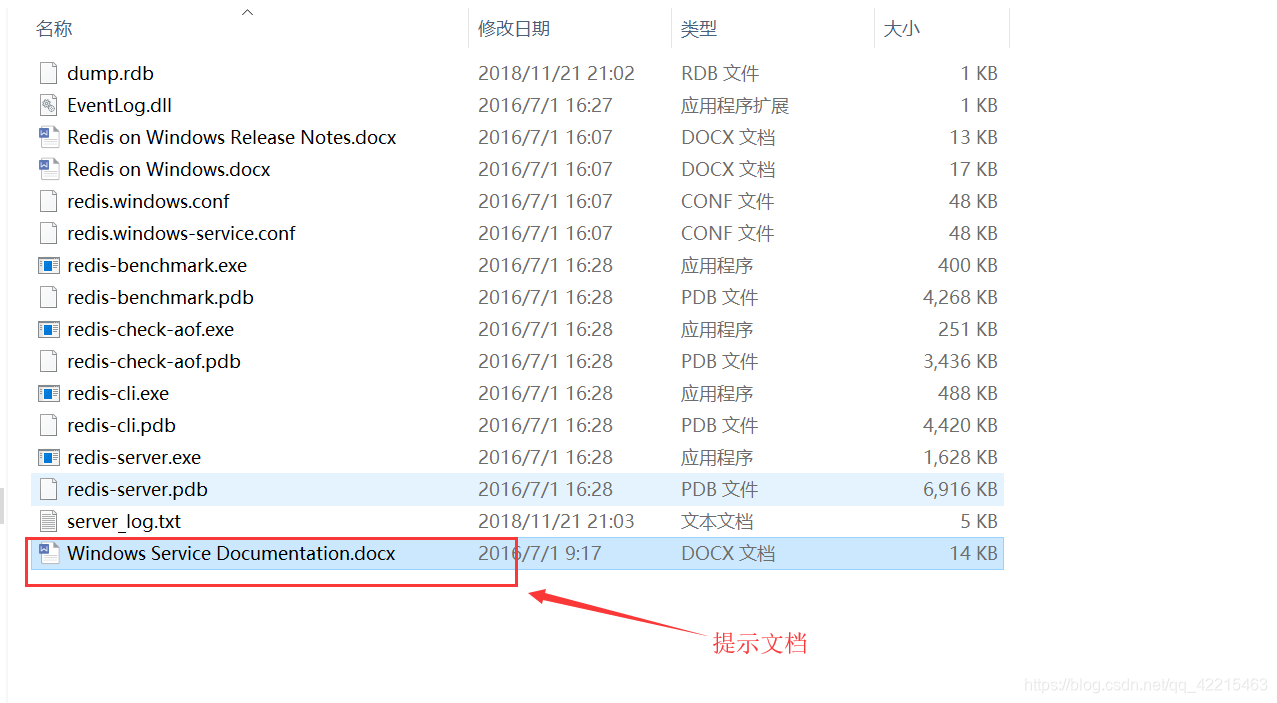Select the redis-server.exe file name
The image size is (1277, 703).
point(134,457)
